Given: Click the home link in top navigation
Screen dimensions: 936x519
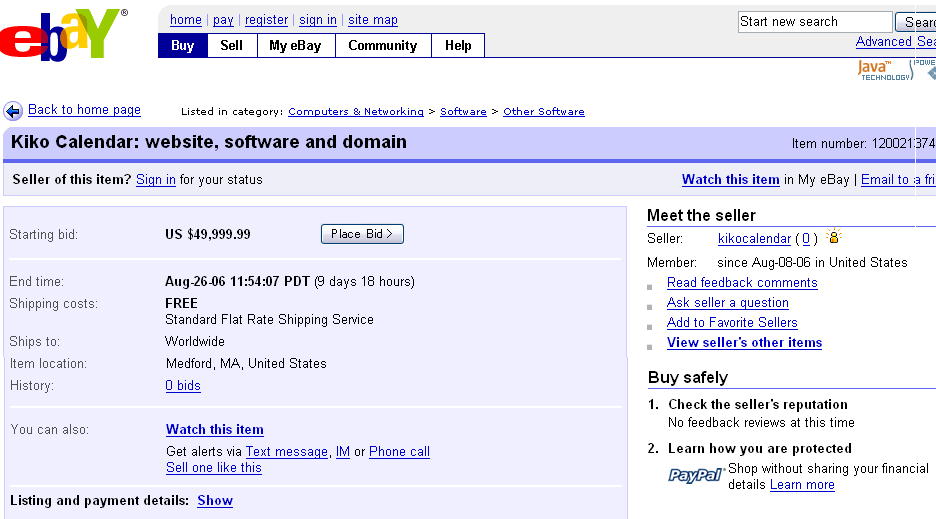Looking at the screenshot, I should pos(186,20).
